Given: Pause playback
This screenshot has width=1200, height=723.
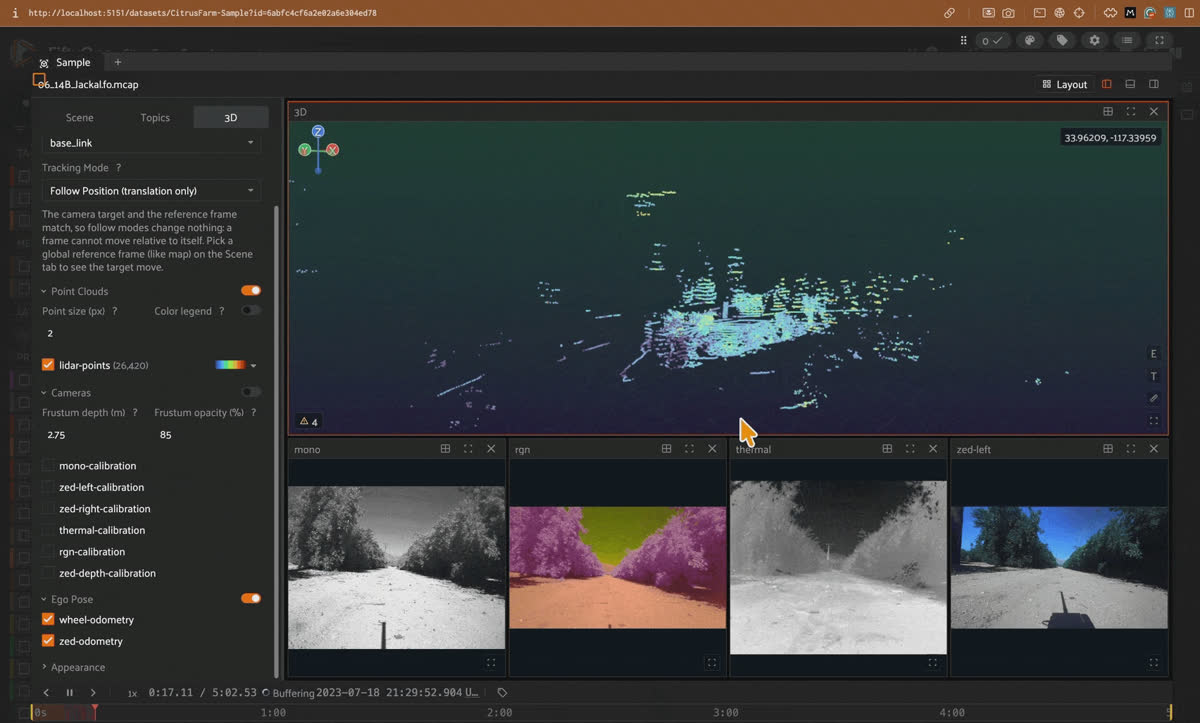Looking at the screenshot, I should click(x=70, y=692).
